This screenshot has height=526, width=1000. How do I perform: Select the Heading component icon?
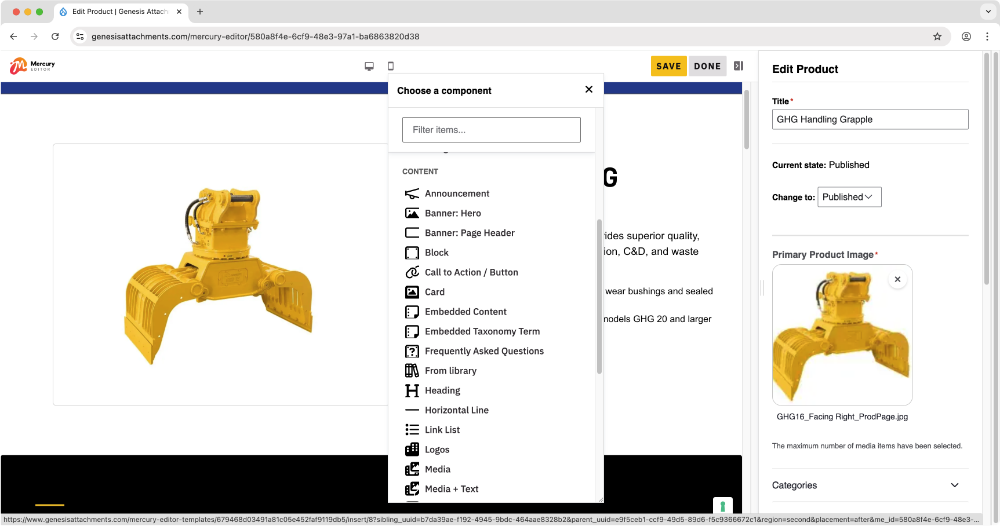pyautogui.click(x=411, y=391)
